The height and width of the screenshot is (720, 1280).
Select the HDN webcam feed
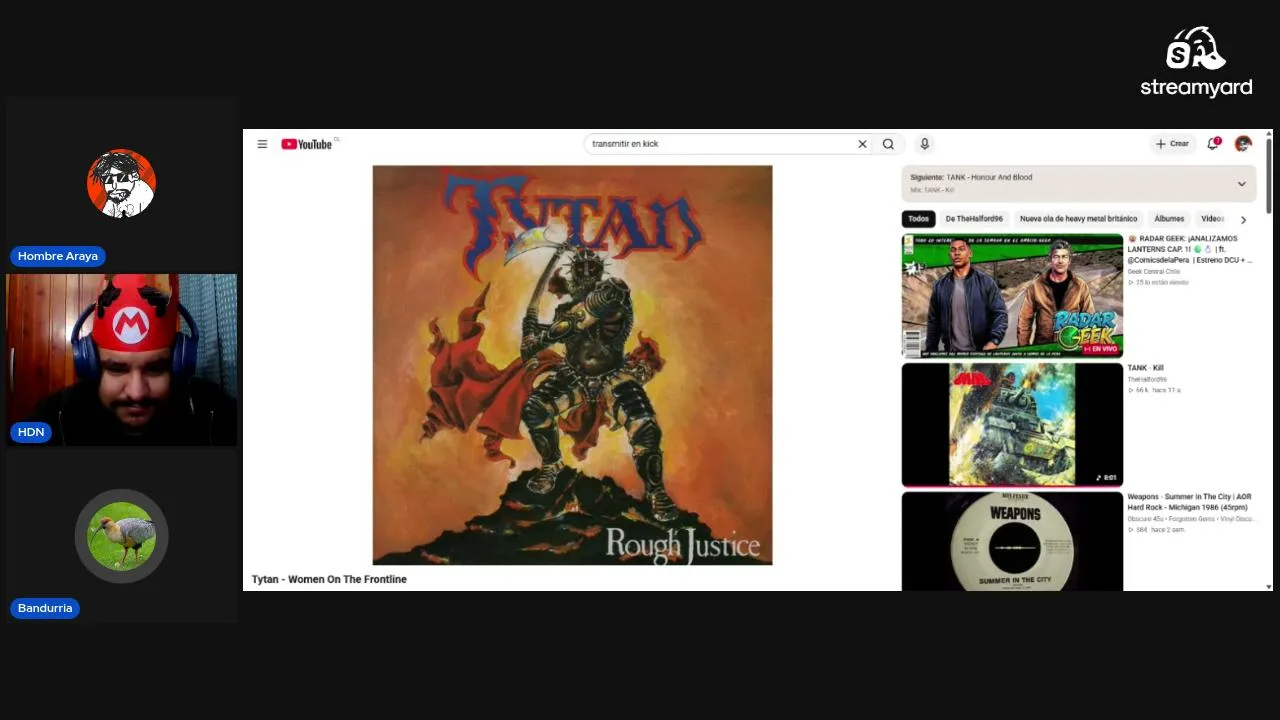point(122,360)
